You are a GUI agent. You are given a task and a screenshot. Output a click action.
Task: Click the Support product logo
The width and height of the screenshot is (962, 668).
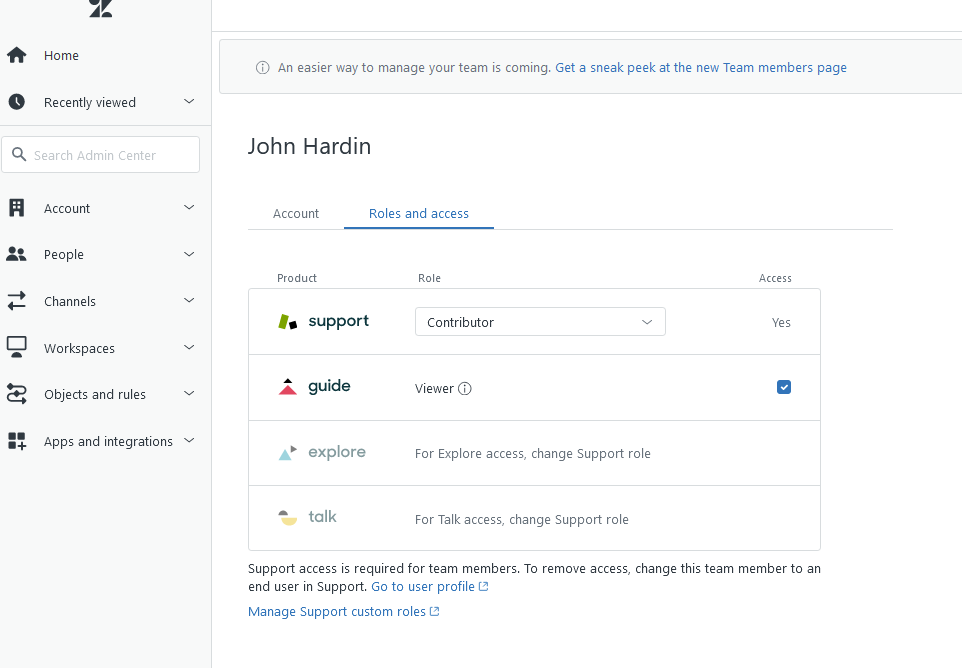(x=323, y=321)
